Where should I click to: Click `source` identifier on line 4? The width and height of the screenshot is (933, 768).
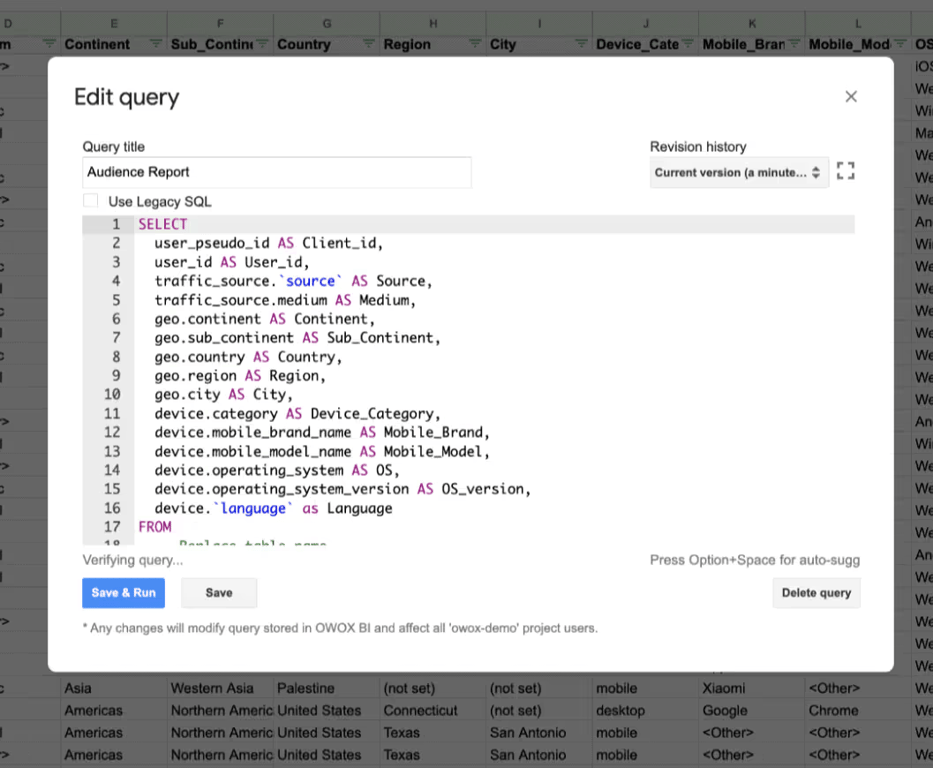point(310,281)
